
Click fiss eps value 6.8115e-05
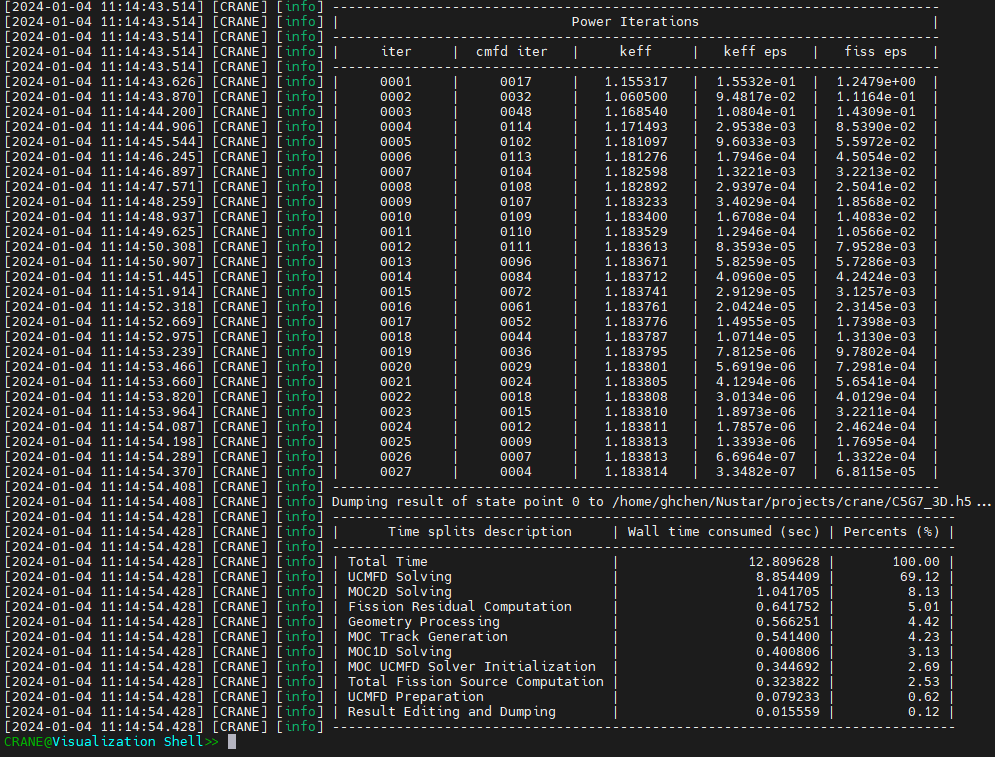click(876, 472)
